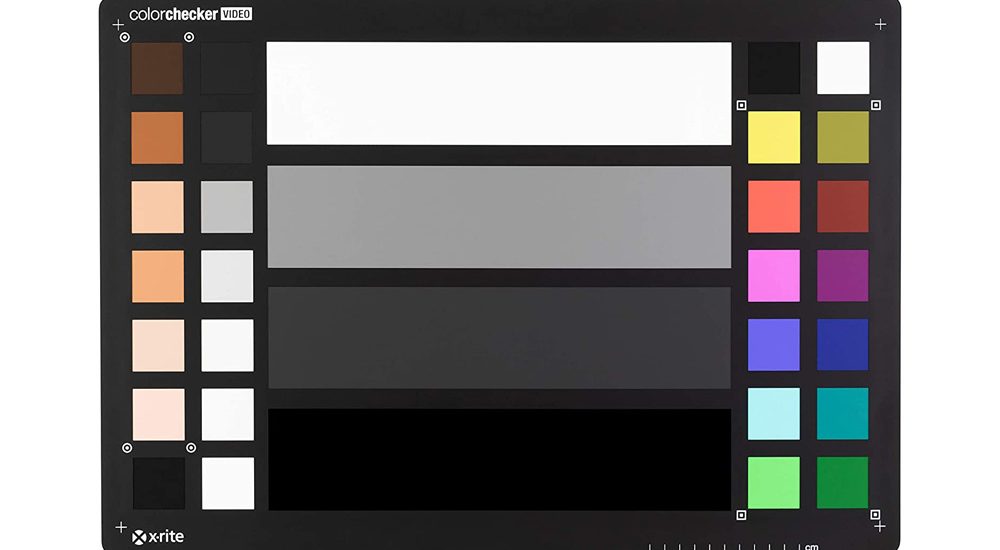The height and width of the screenshot is (550, 1000).
Task: Click the crosshair mark next to colorchecker title
Action: [118, 25]
